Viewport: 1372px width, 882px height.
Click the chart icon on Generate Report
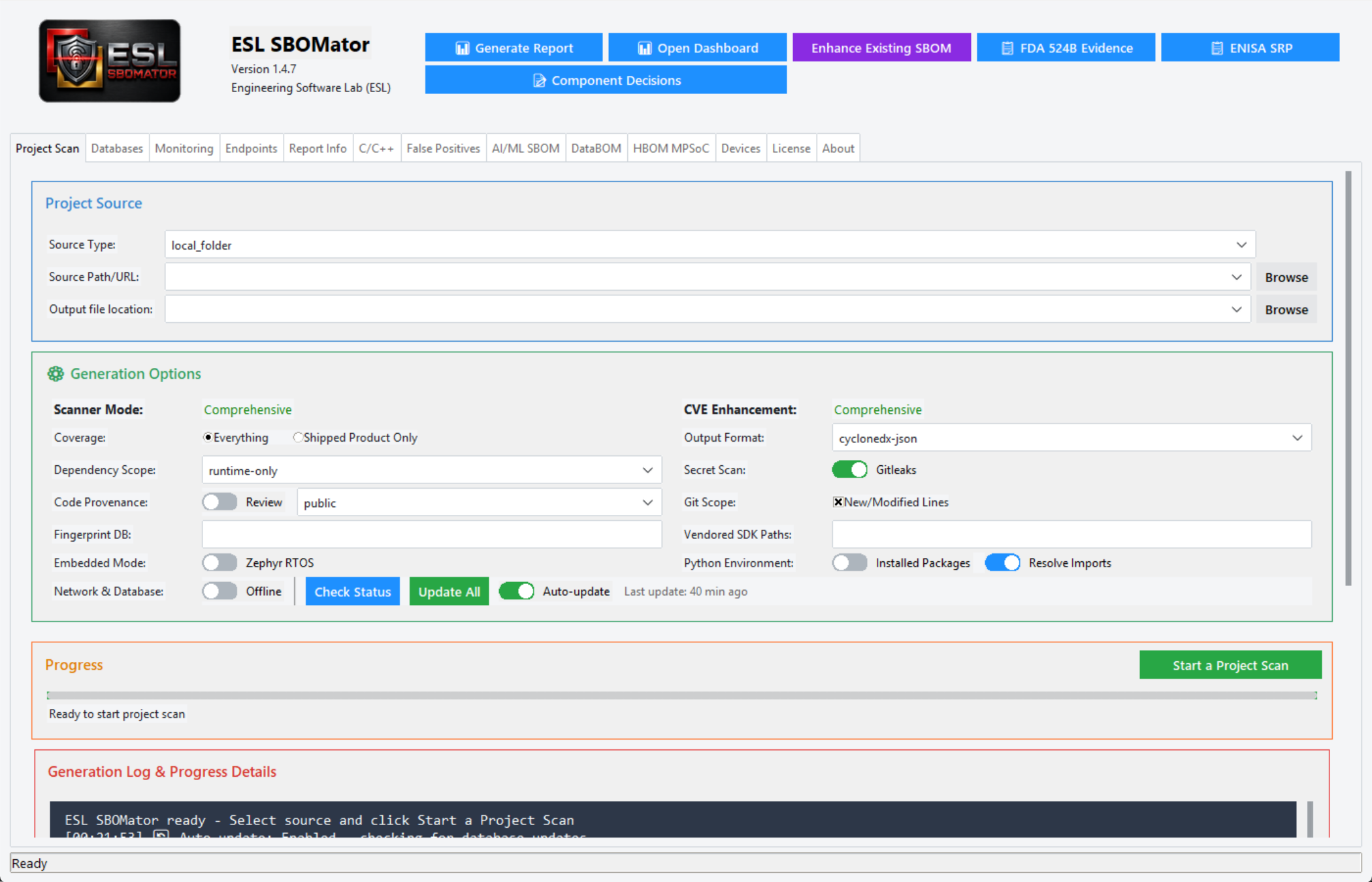(x=462, y=48)
